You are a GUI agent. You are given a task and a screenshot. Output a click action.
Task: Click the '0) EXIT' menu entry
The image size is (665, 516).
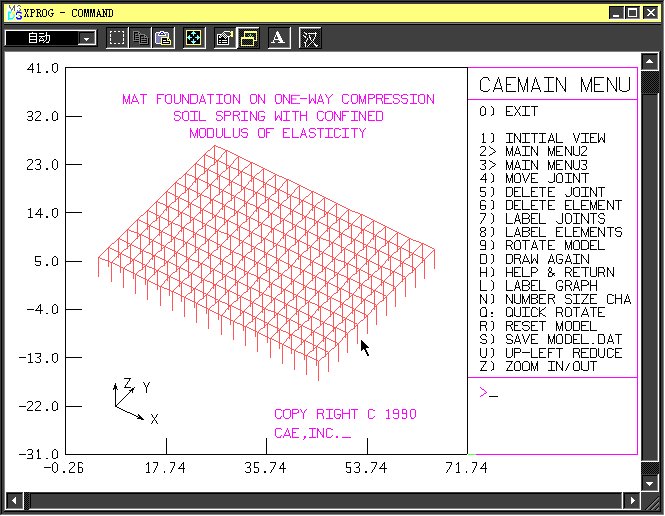(508, 112)
